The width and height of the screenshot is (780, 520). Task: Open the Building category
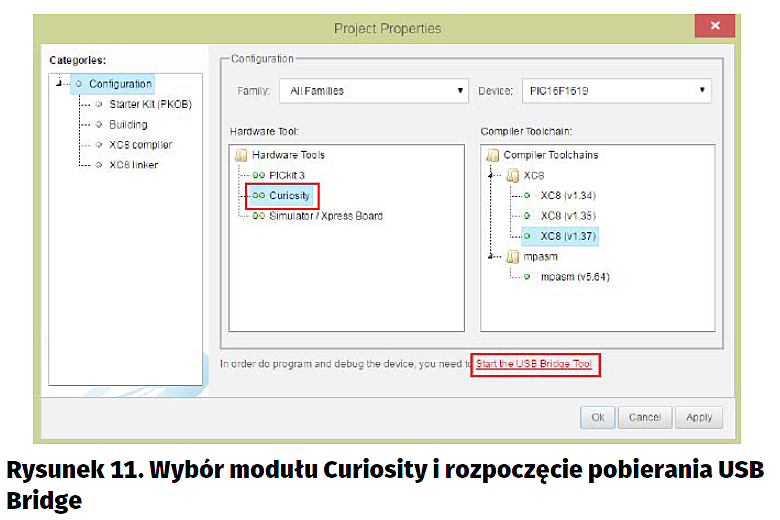[128, 125]
